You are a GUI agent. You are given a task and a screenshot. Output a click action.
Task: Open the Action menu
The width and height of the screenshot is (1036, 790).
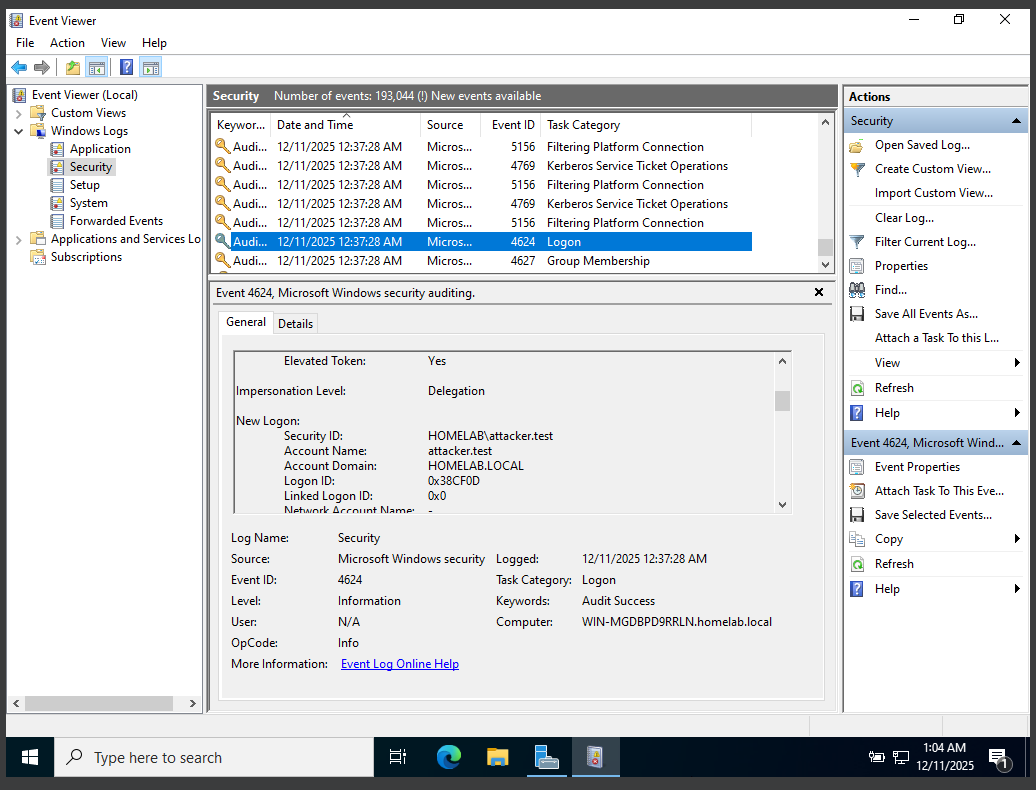[x=67, y=43]
